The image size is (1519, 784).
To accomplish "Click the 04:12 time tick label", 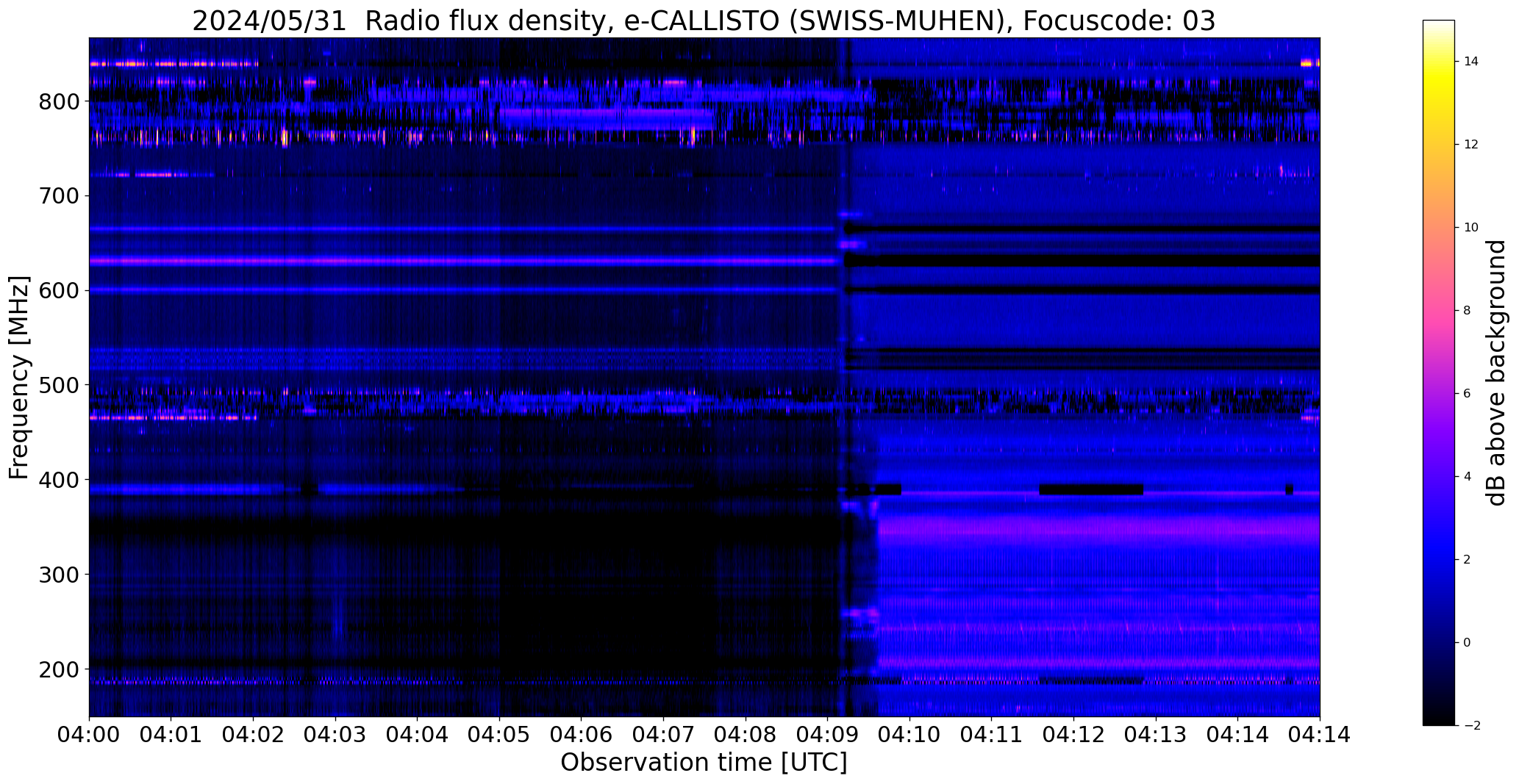I will 1073,735.
